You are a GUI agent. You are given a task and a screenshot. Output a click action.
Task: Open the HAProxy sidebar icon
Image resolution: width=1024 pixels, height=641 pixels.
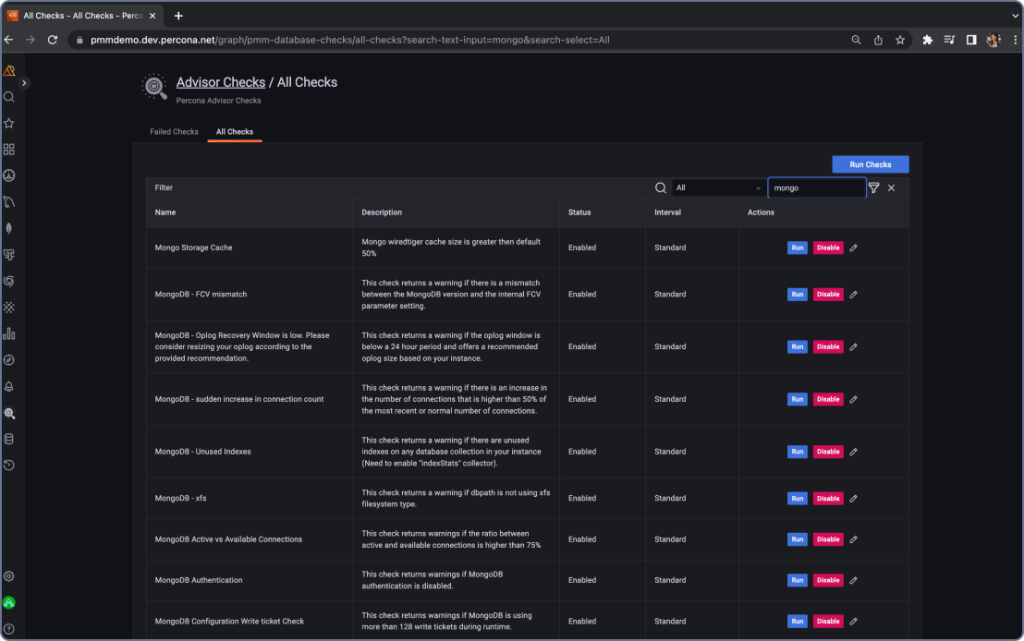pos(9,307)
